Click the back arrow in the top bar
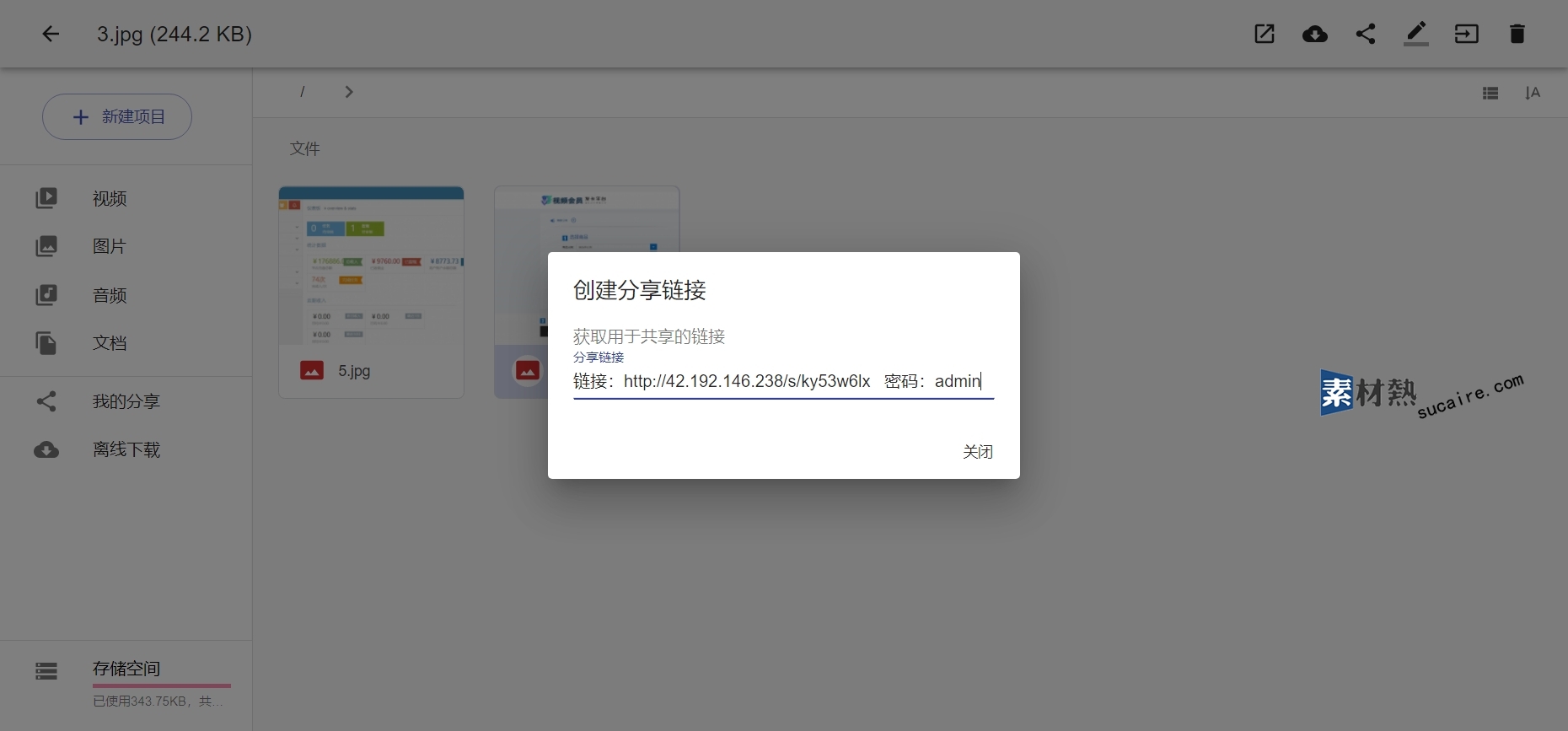The height and width of the screenshot is (731, 1568). pos(51,34)
